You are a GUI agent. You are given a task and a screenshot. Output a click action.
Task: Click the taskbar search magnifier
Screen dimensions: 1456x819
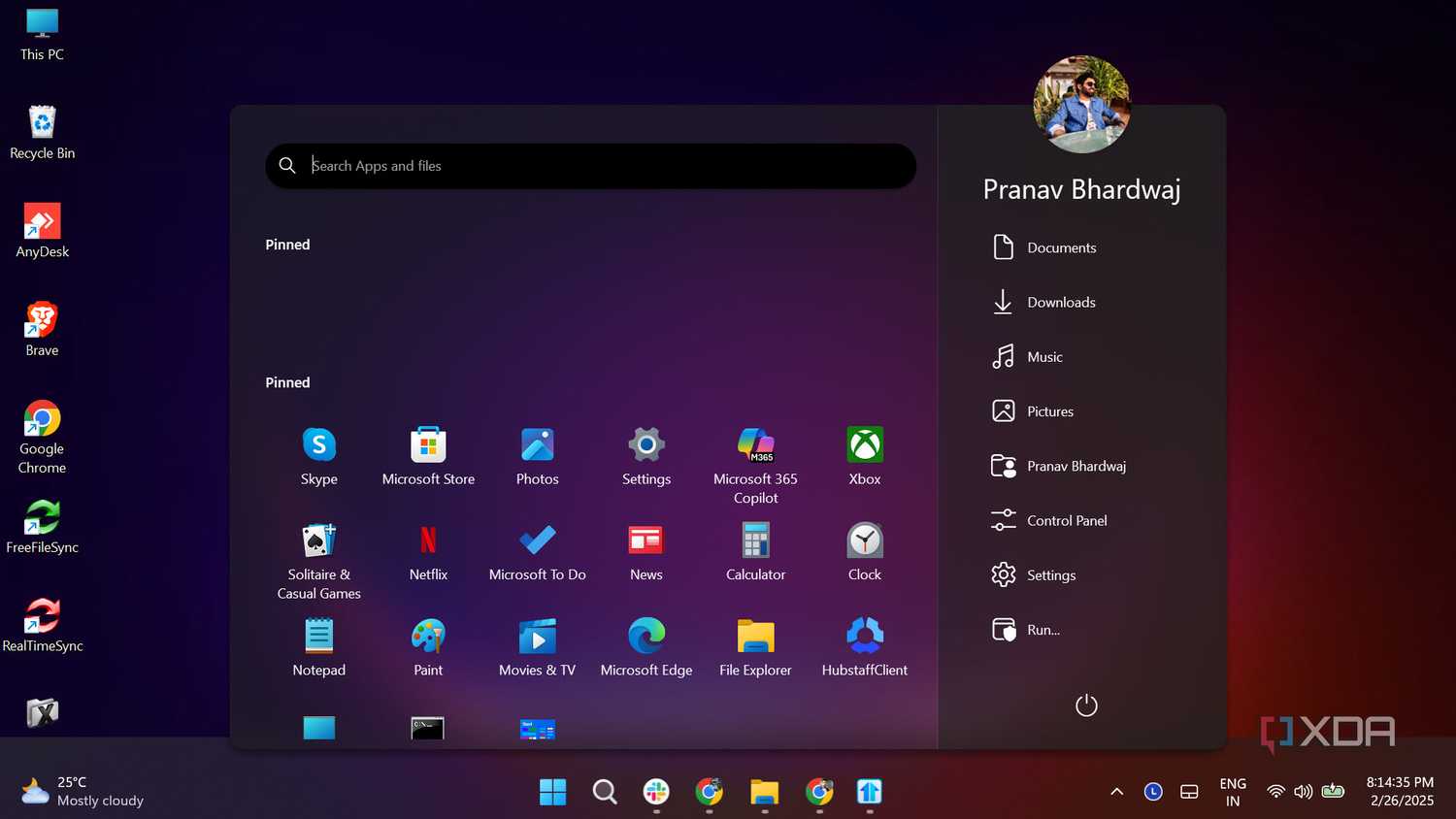605,792
